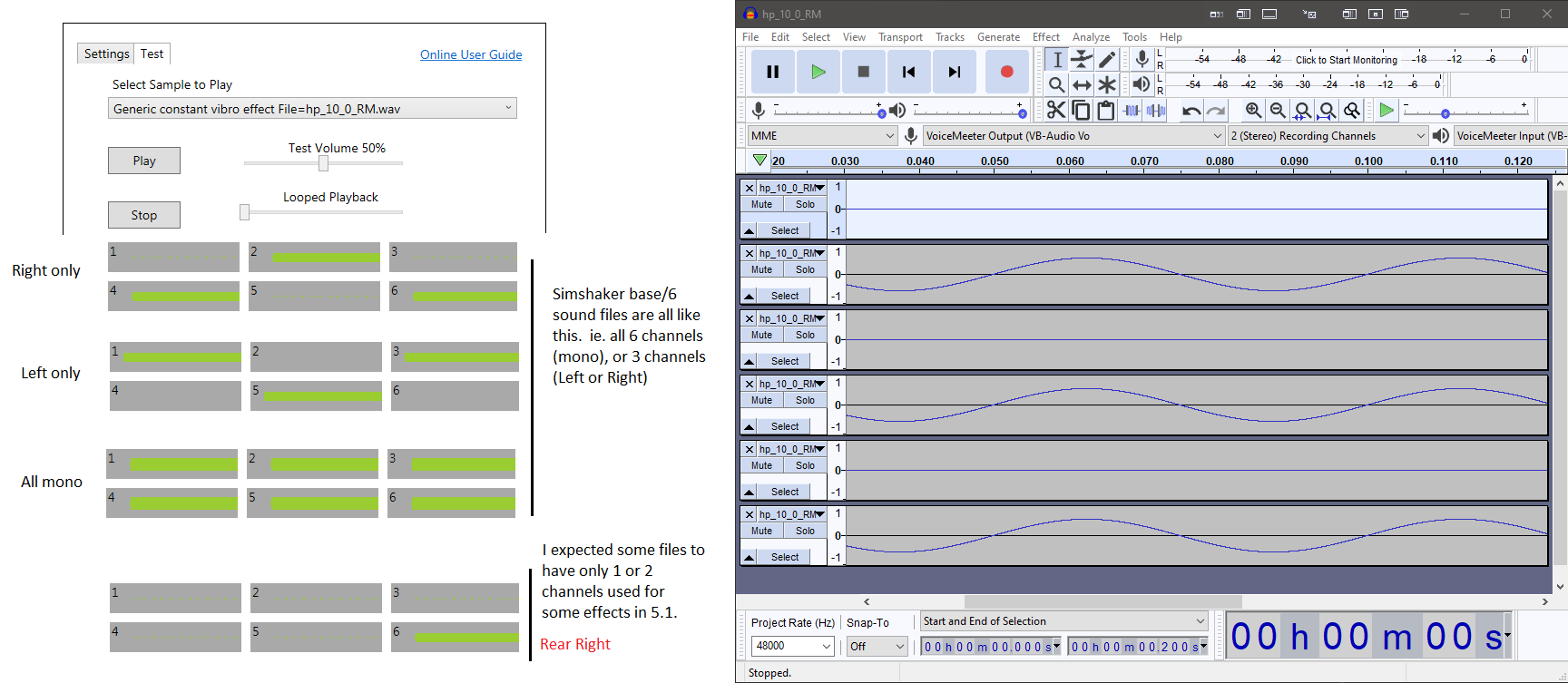Viewport: 1568px width, 683px height.
Task: Open the Project Rate 48000 dropdown
Action: click(x=792, y=646)
